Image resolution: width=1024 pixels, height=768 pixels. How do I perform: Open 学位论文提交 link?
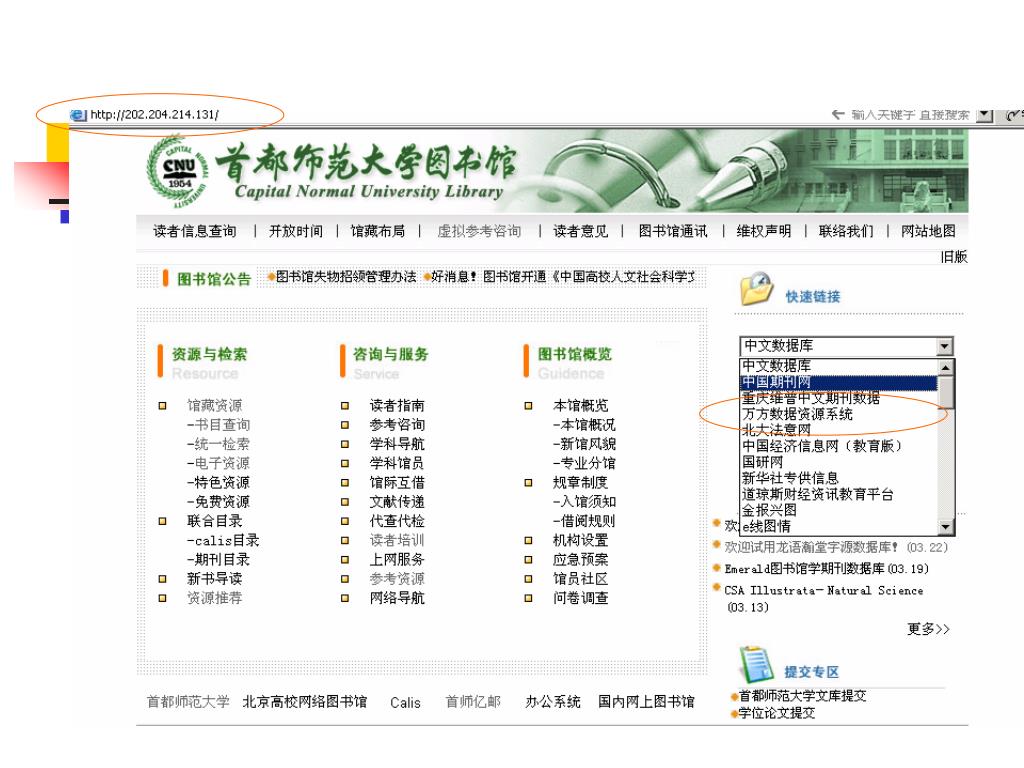coord(776,713)
